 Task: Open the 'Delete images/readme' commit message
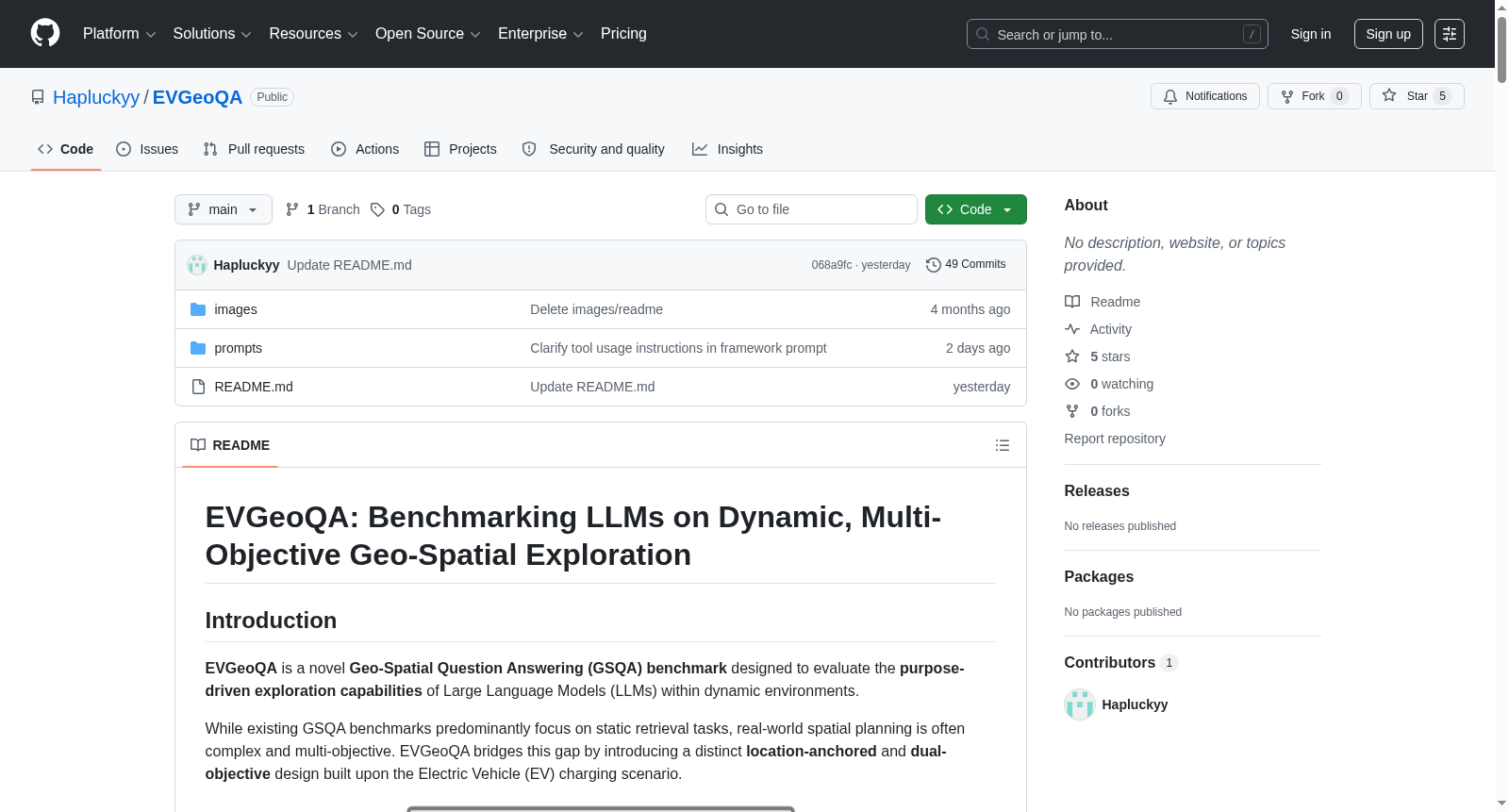596,309
